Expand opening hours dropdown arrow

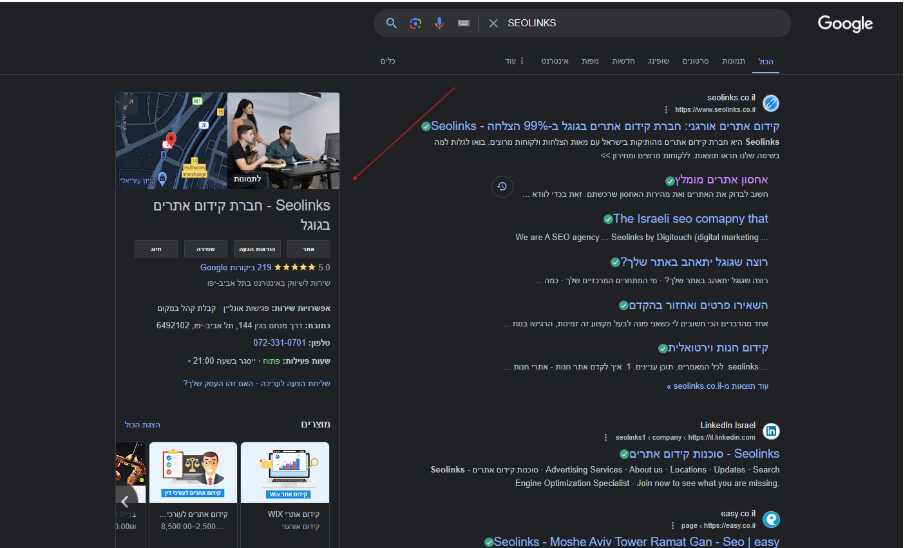189,361
